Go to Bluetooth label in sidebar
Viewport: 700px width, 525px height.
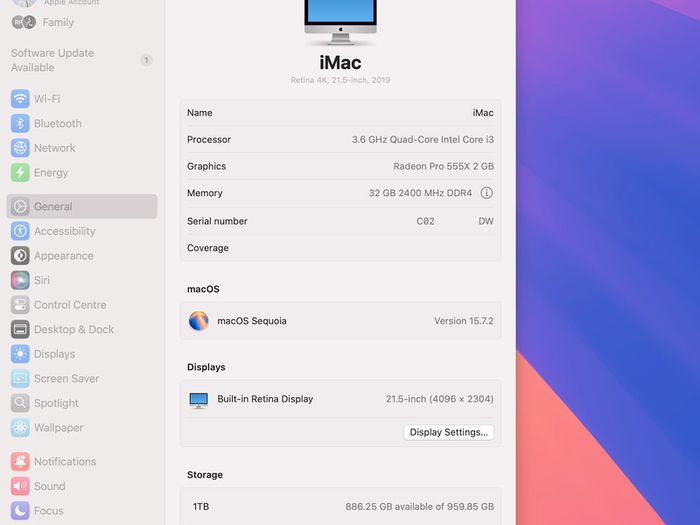point(58,123)
